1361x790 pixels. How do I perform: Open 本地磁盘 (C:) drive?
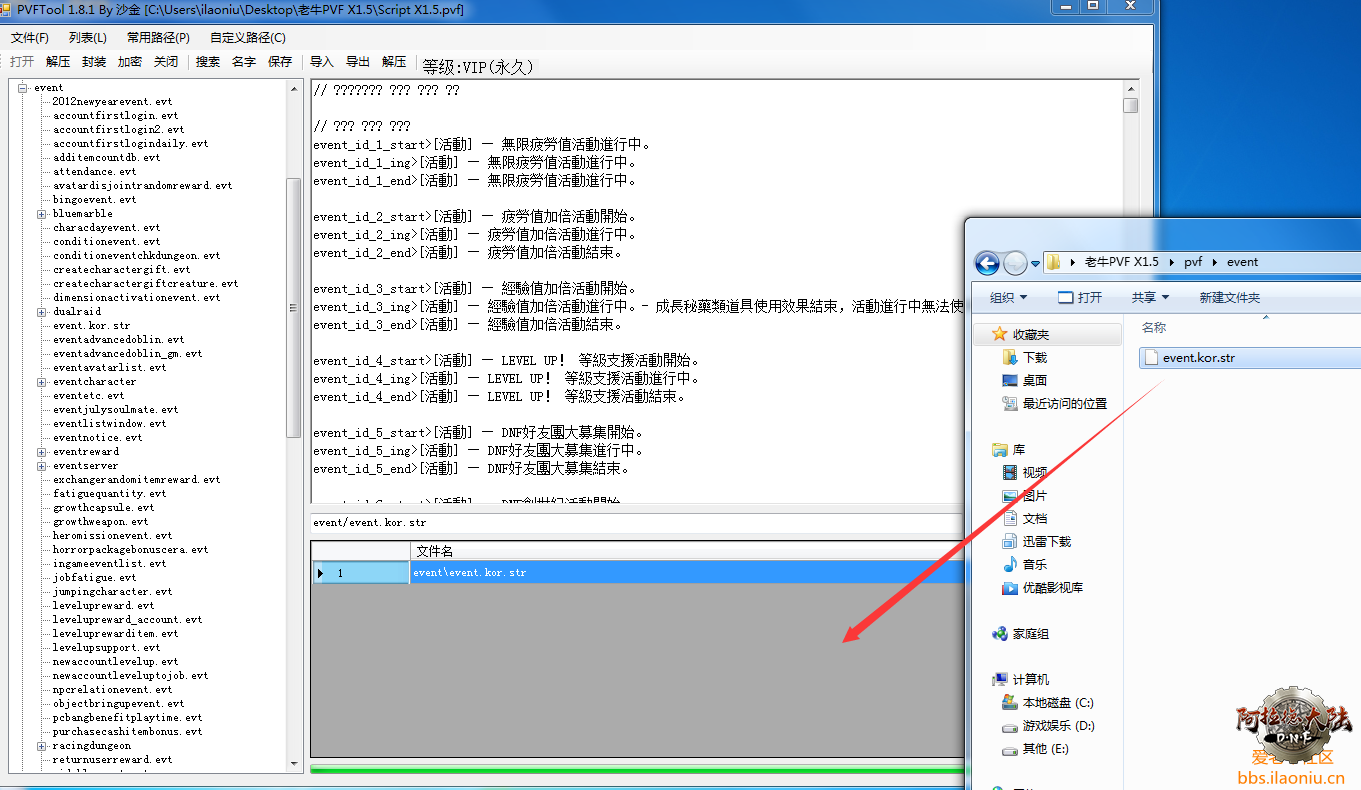coord(1057,703)
